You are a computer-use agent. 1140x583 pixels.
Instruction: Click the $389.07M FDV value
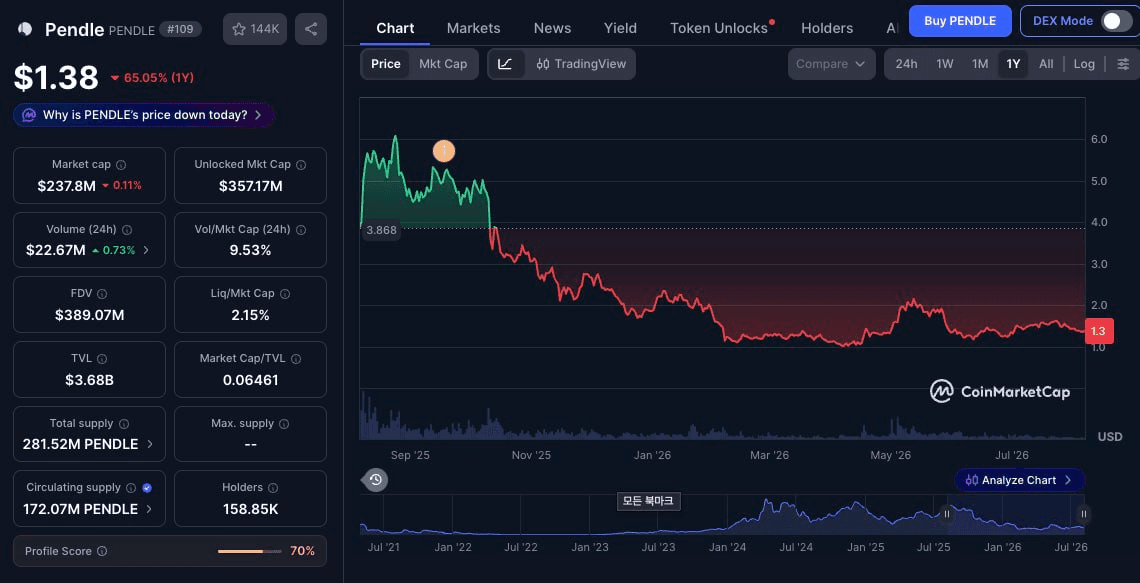[x=89, y=315]
